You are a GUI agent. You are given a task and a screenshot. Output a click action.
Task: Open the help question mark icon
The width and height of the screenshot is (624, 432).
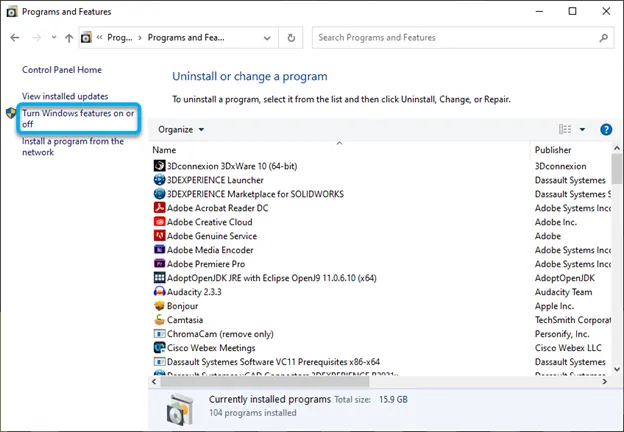pos(606,129)
